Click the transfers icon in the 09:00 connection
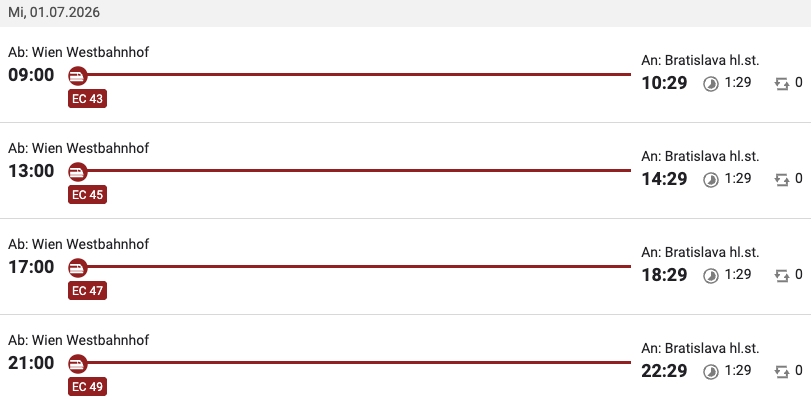The height and width of the screenshot is (409, 811). tap(782, 84)
